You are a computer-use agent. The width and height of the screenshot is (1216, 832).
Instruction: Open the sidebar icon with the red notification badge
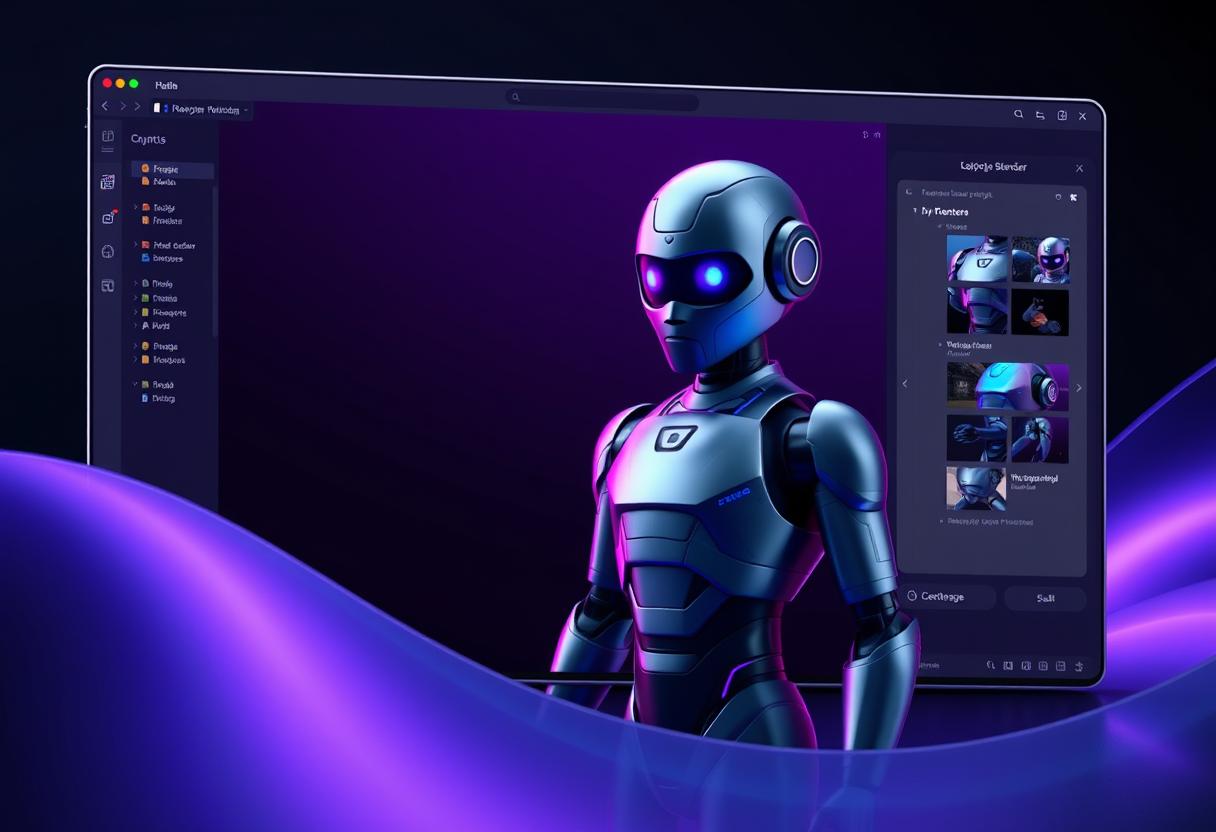pos(108,217)
